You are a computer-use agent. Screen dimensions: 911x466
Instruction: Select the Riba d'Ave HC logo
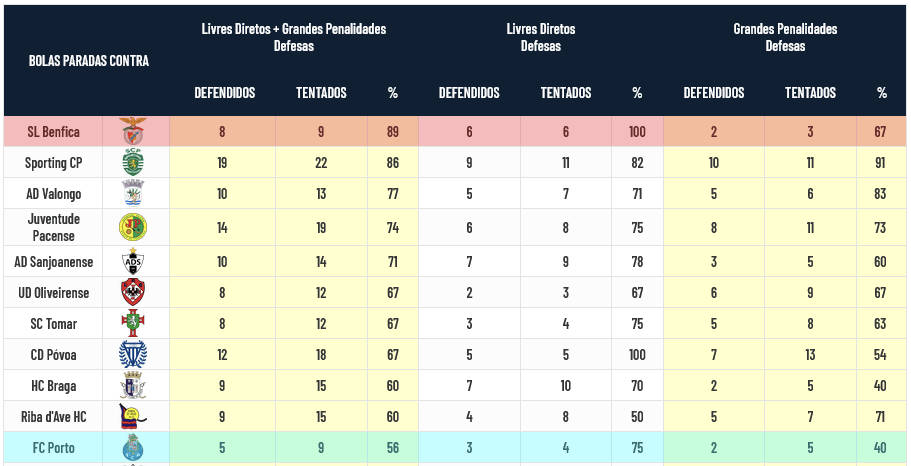click(x=133, y=417)
